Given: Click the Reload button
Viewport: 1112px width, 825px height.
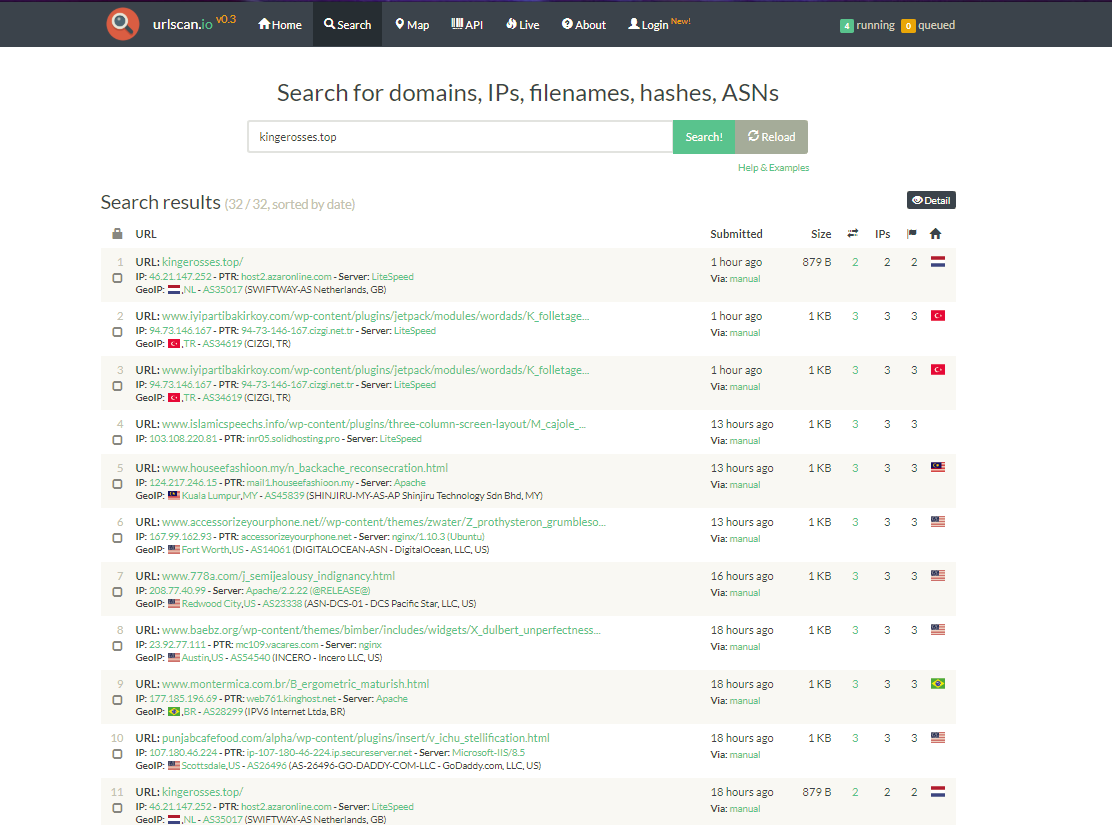Looking at the screenshot, I should coord(771,137).
